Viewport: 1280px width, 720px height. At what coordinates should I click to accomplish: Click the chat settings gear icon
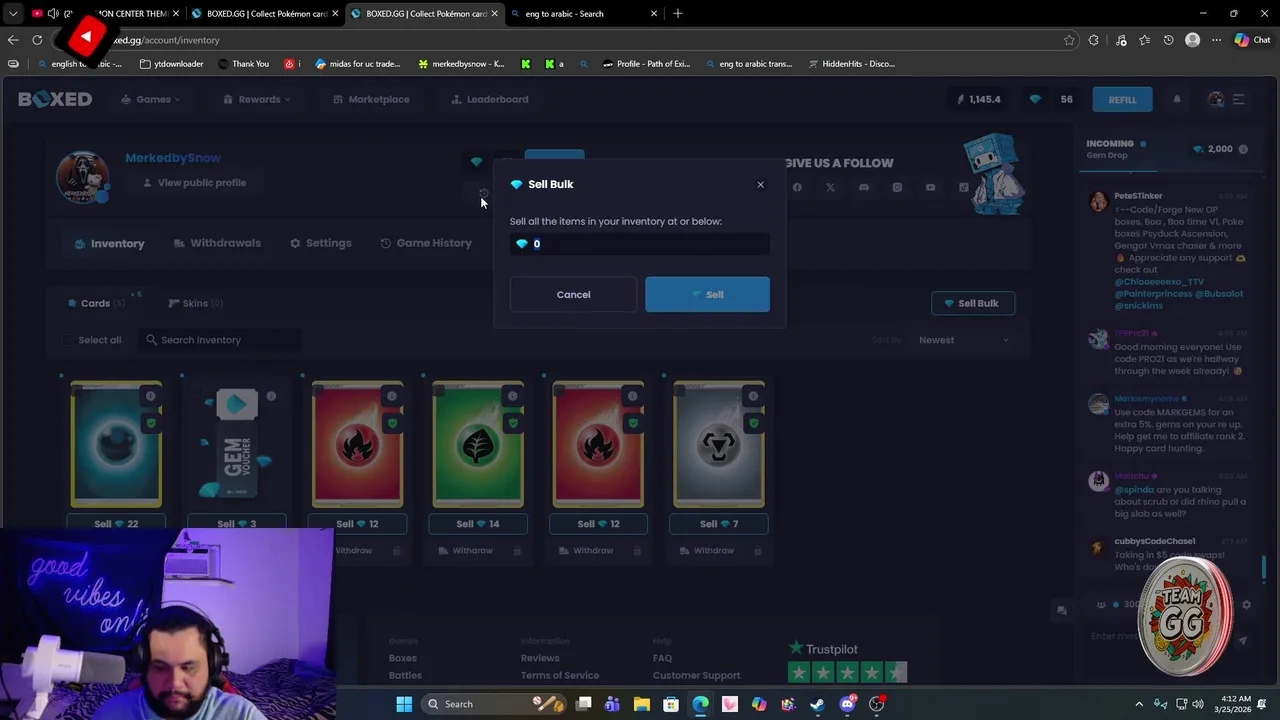pos(1246,604)
